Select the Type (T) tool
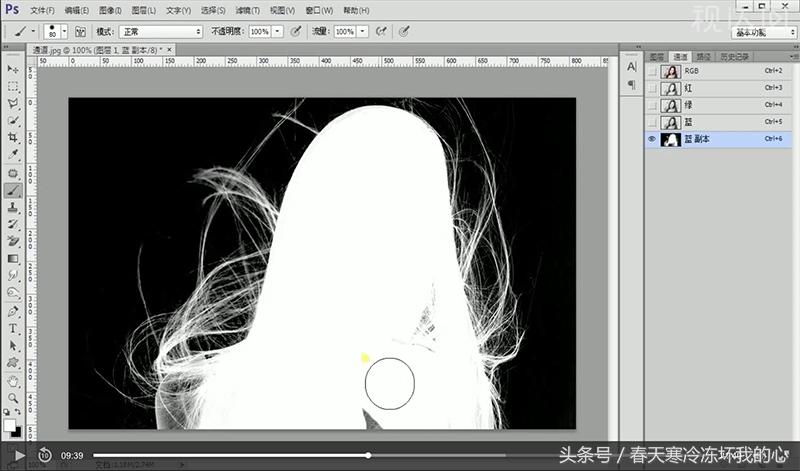The image size is (800, 471). coord(13,328)
